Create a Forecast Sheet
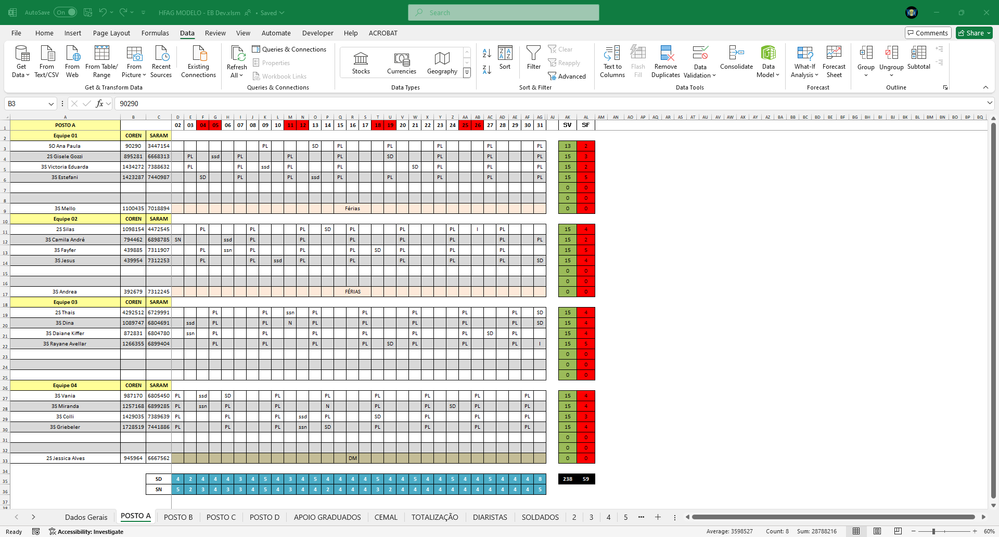Image resolution: width=999 pixels, height=537 pixels. pyautogui.click(x=833, y=62)
